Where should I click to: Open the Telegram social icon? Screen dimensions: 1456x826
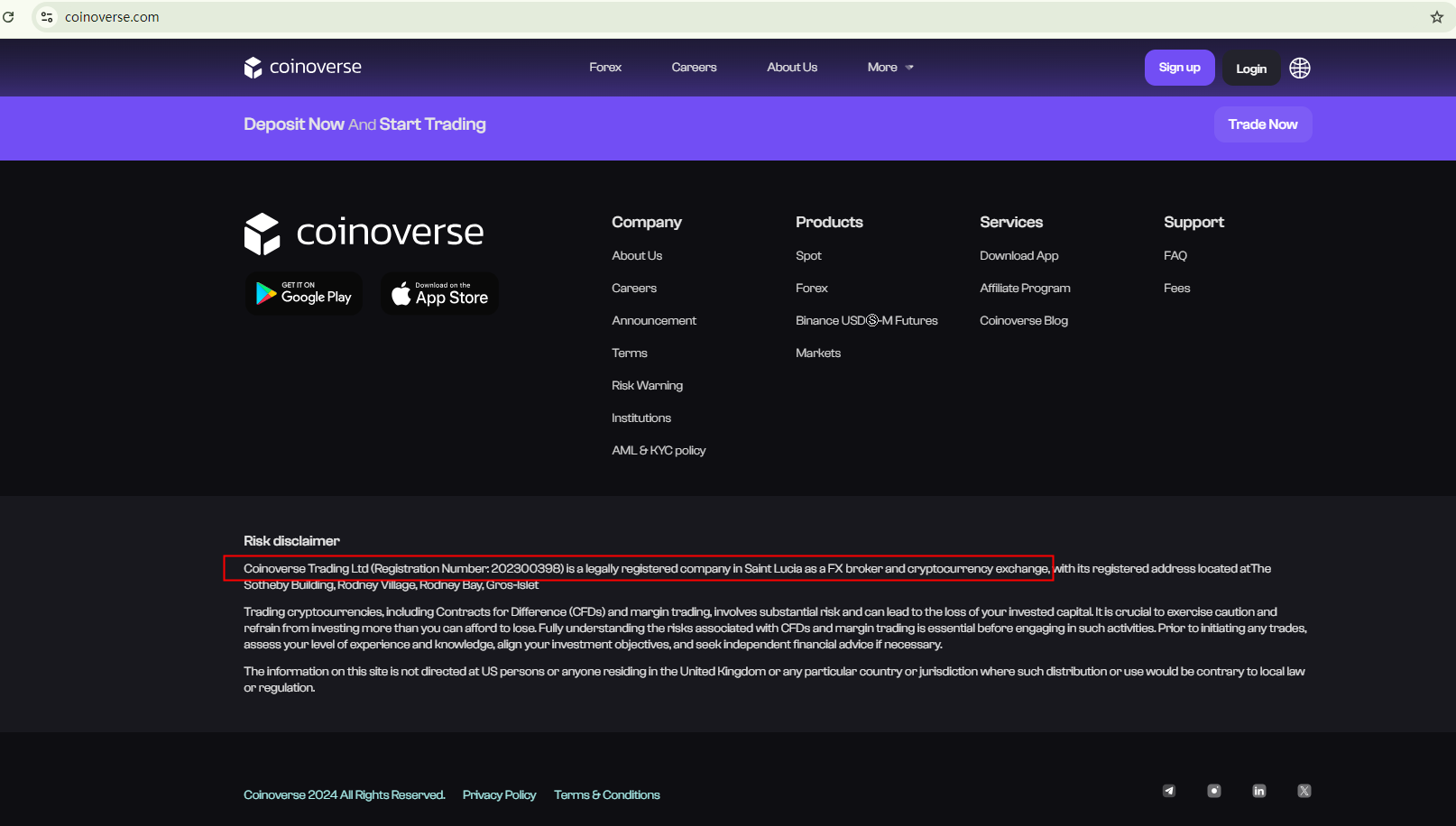pyautogui.click(x=1168, y=791)
